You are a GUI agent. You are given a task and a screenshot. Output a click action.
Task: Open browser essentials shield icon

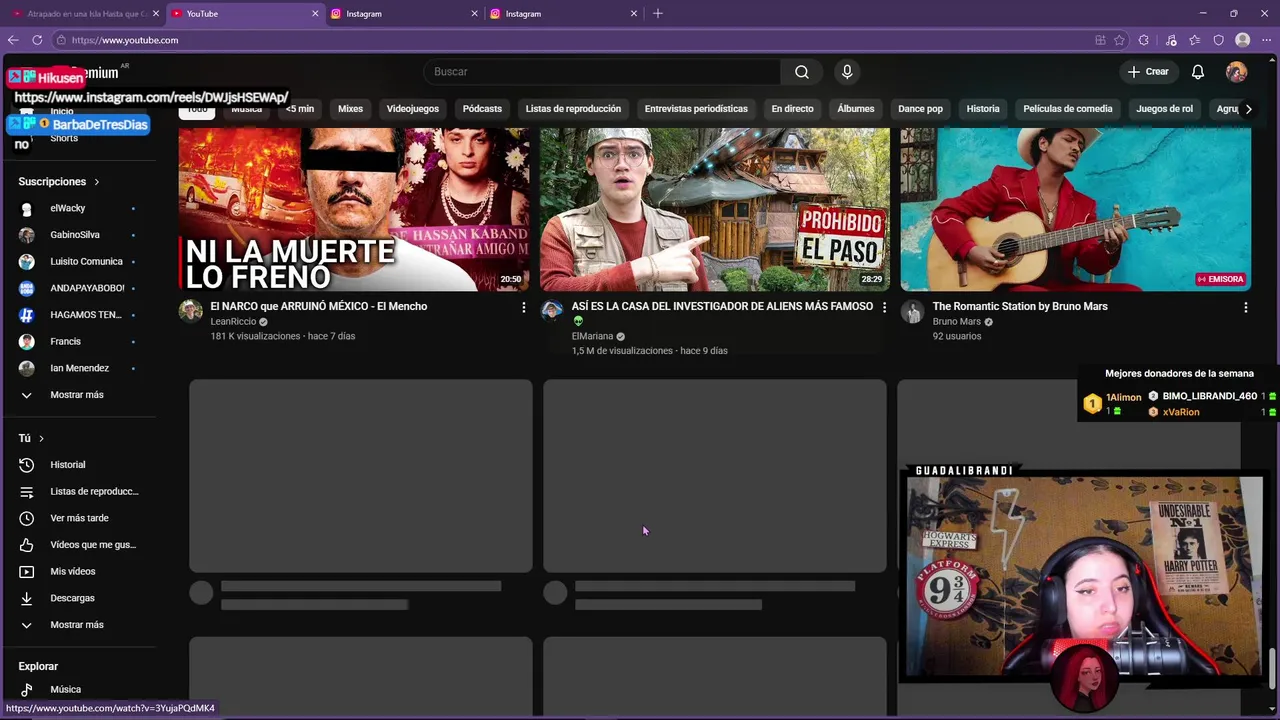pyautogui.click(x=1219, y=40)
